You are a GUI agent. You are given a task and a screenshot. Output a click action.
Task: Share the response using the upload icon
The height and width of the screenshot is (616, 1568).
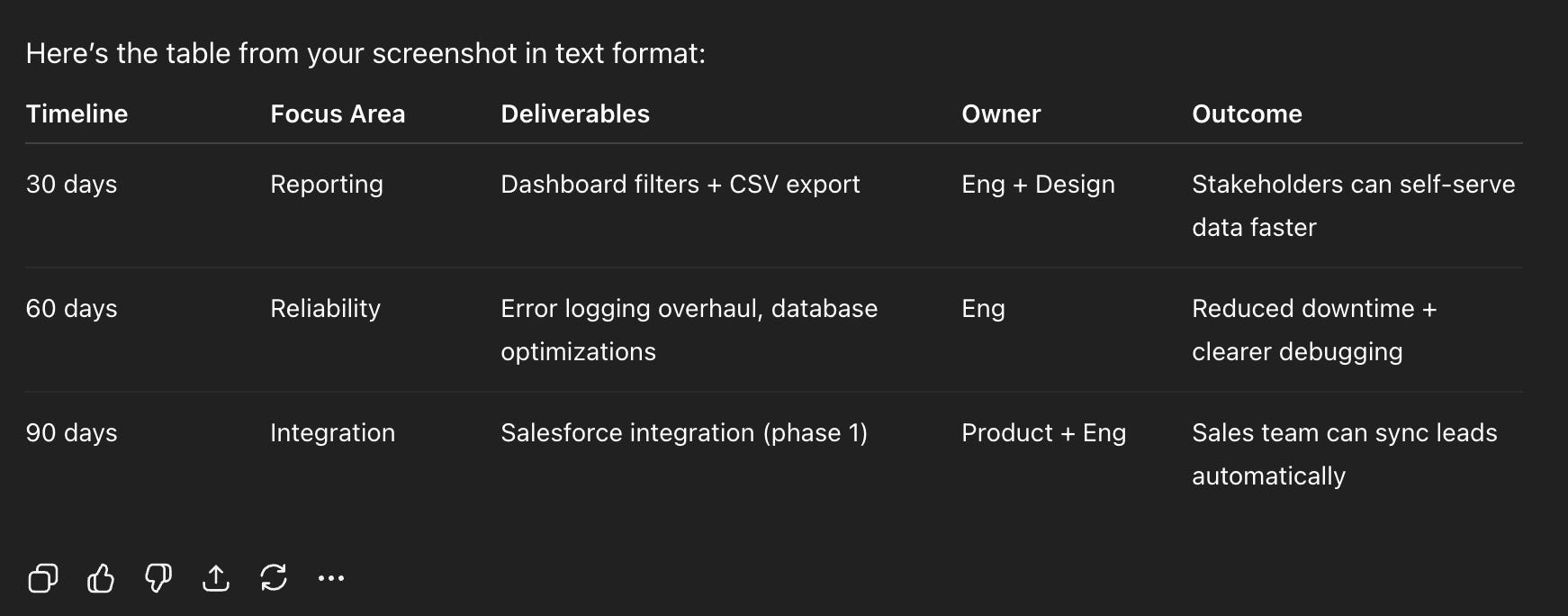(x=216, y=578)
